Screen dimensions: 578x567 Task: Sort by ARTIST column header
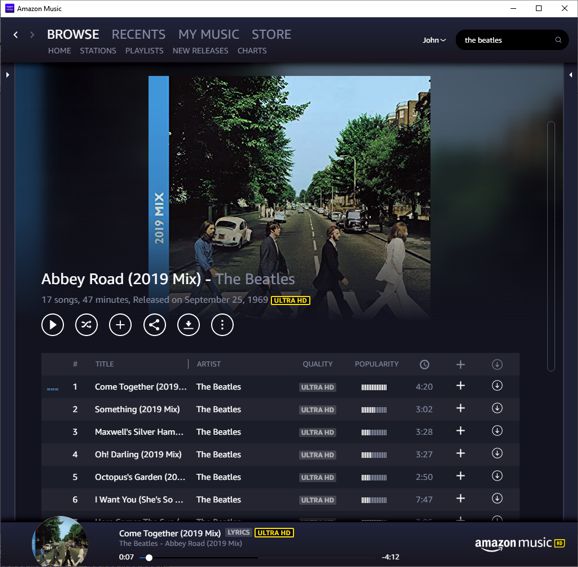click(209, 364)
